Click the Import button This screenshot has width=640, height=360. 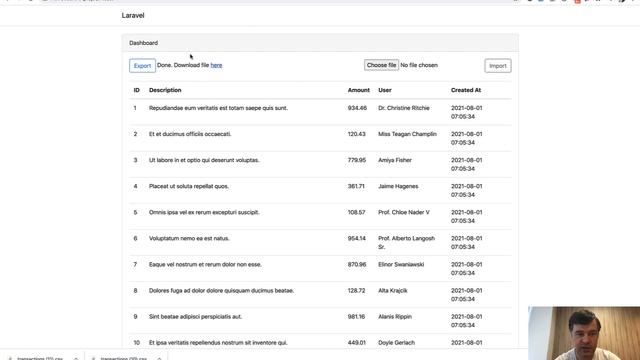(498, 66)
